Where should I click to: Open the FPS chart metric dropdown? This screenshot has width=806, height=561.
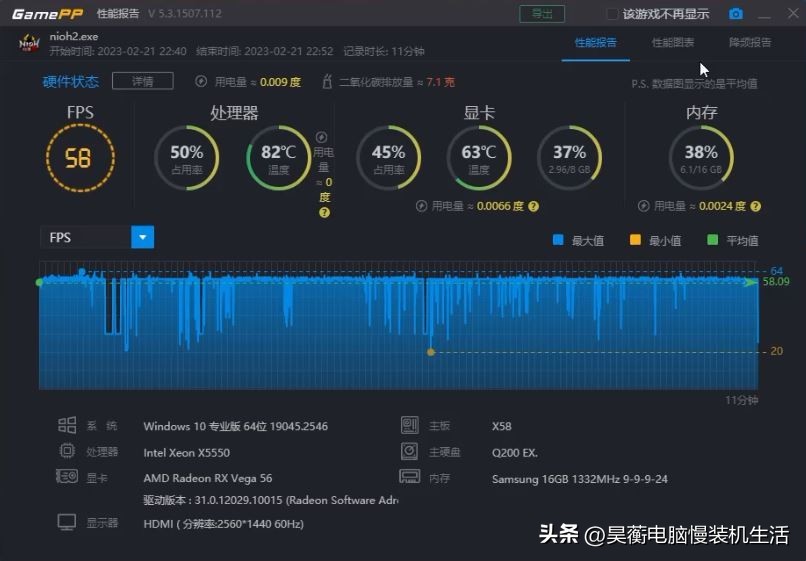tap(142, 237)
